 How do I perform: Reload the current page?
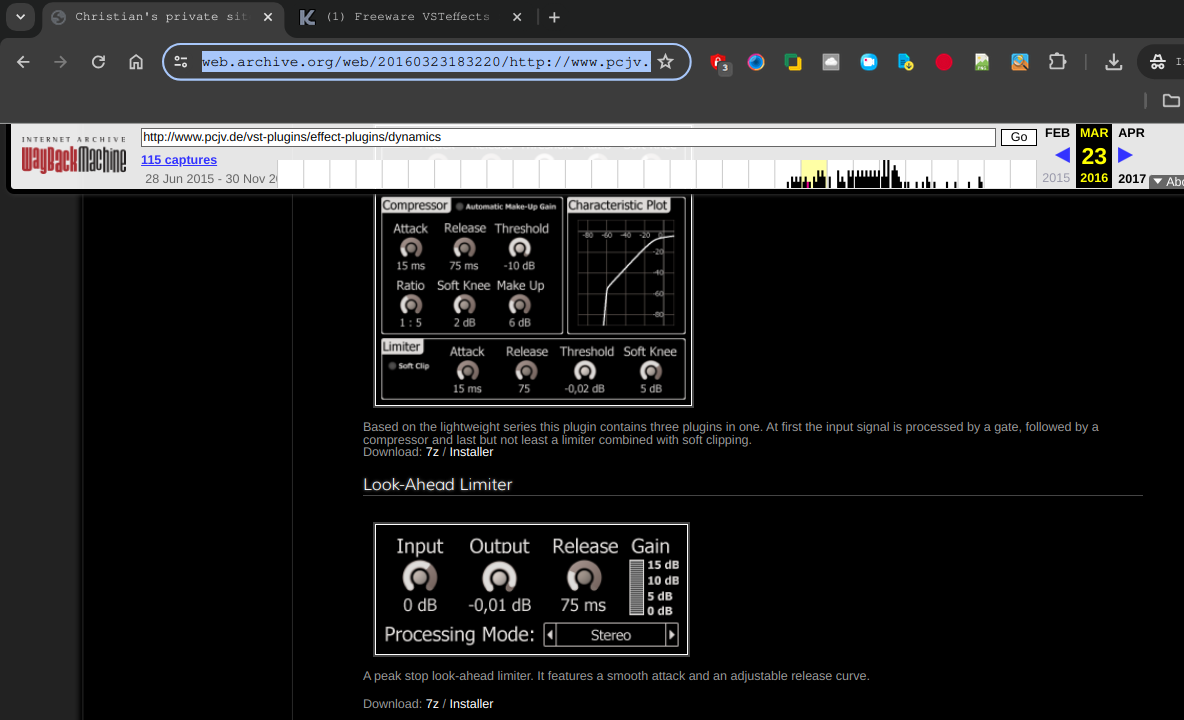[98, 62]
